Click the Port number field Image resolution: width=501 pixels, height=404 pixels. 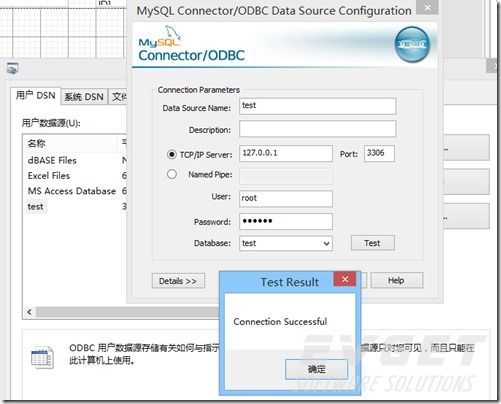pyautogui.click(x=379, y=153)
